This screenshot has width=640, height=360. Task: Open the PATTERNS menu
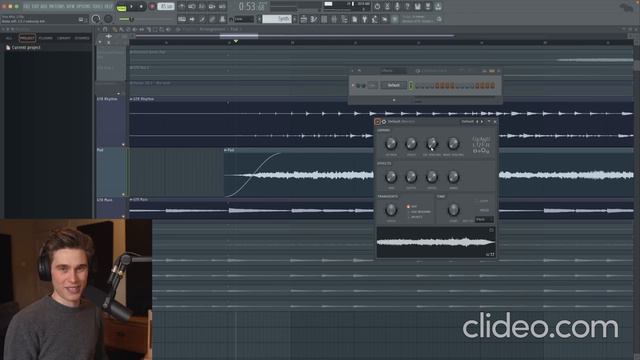pyautogui.click(x=56, y=7)
